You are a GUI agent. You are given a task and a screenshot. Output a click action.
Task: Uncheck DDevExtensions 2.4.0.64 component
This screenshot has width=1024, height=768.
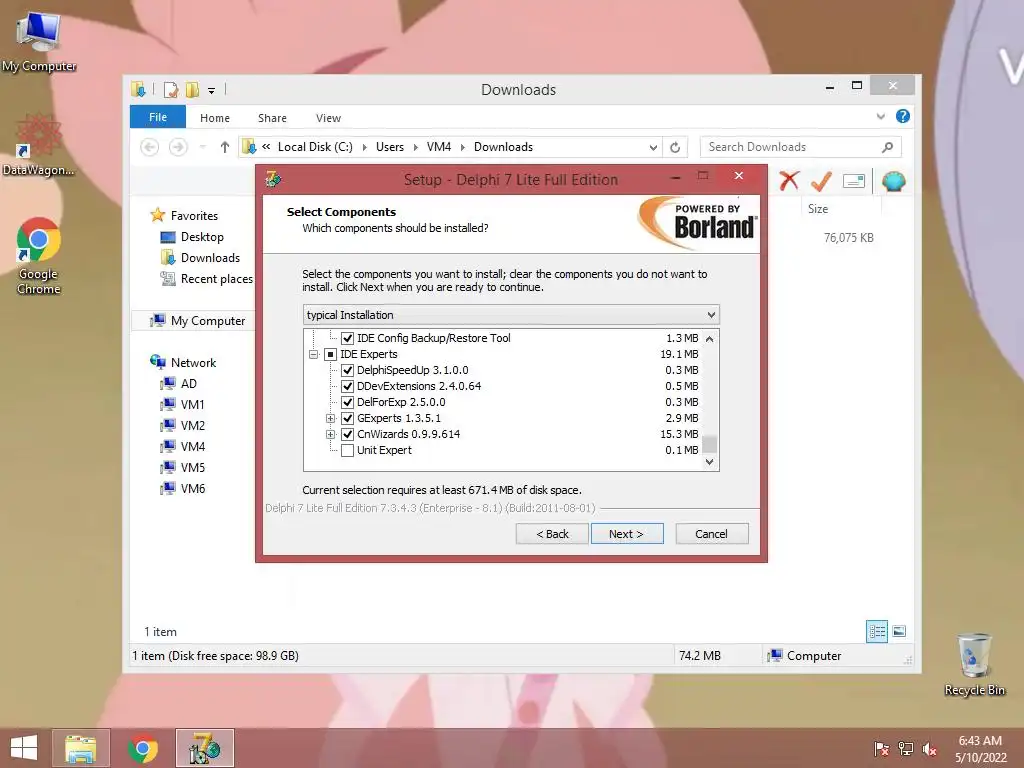coord(347,387)
